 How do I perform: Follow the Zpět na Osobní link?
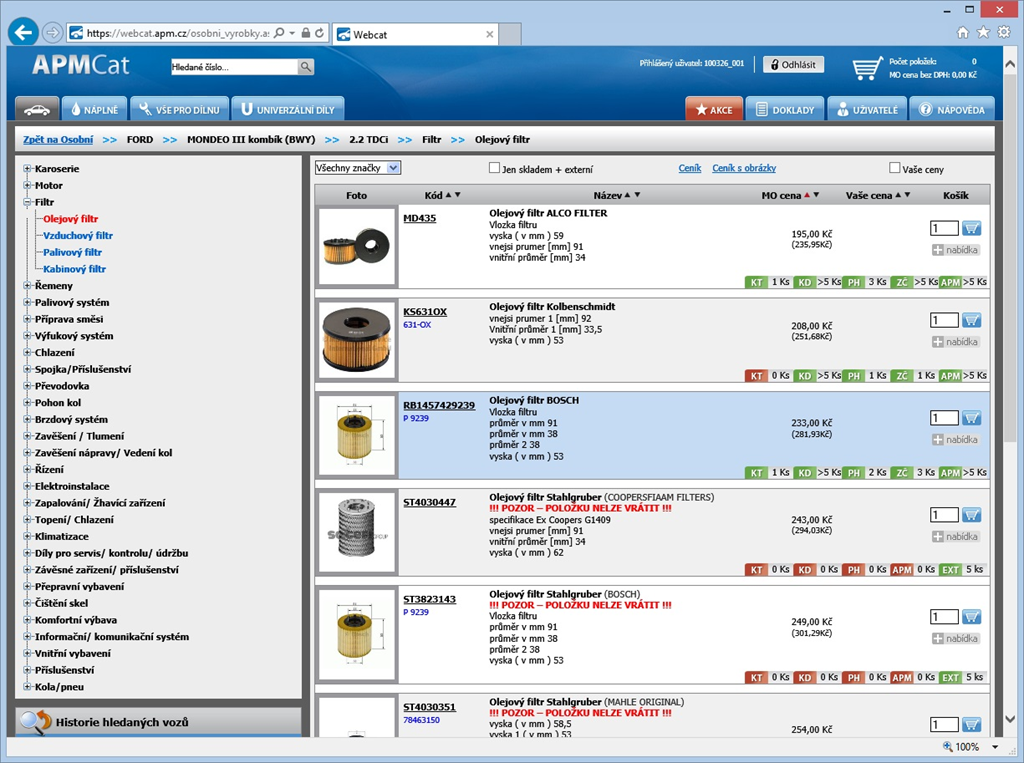[x=58, y=139]
